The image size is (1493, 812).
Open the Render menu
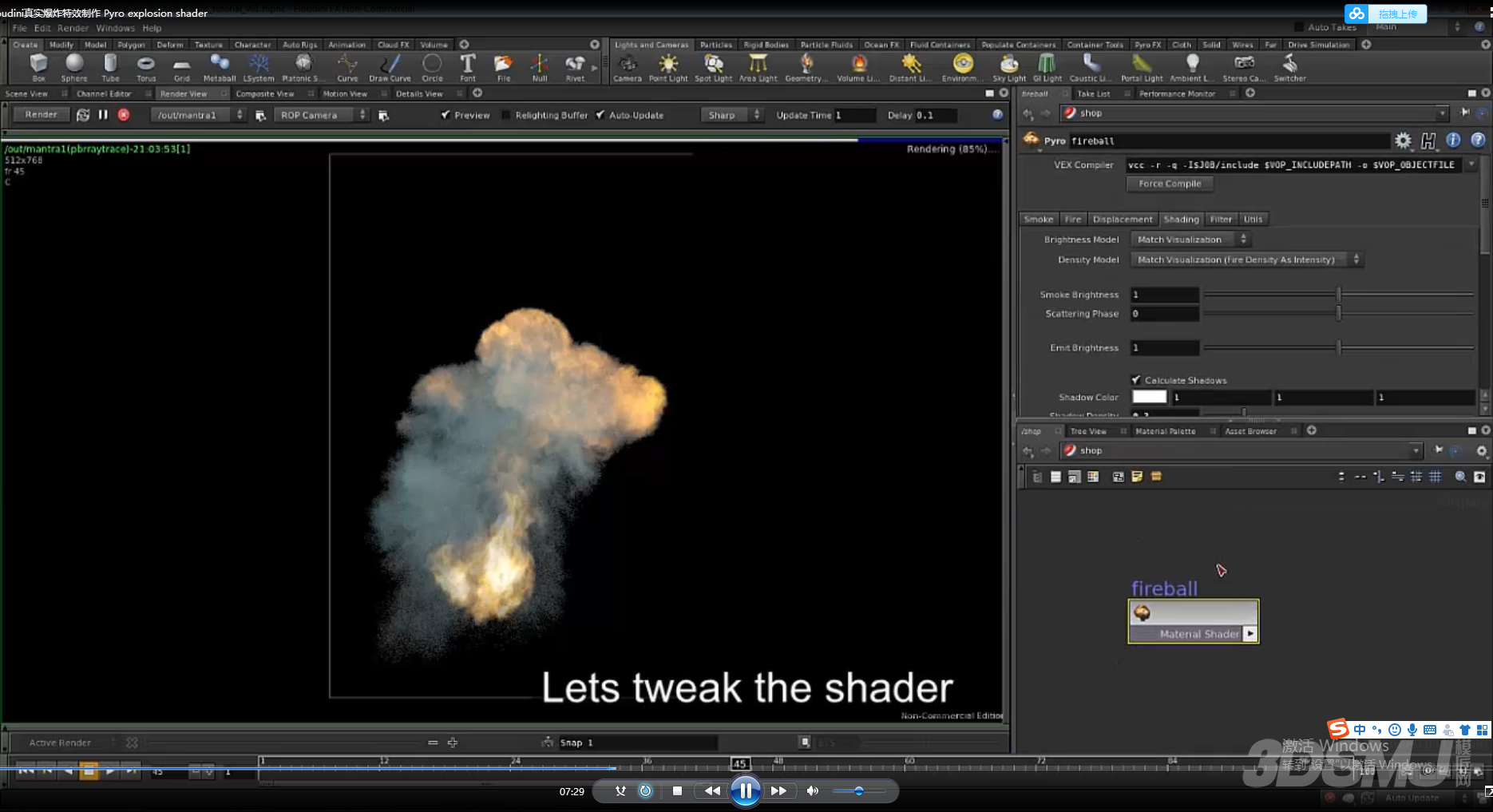(73, 28)
